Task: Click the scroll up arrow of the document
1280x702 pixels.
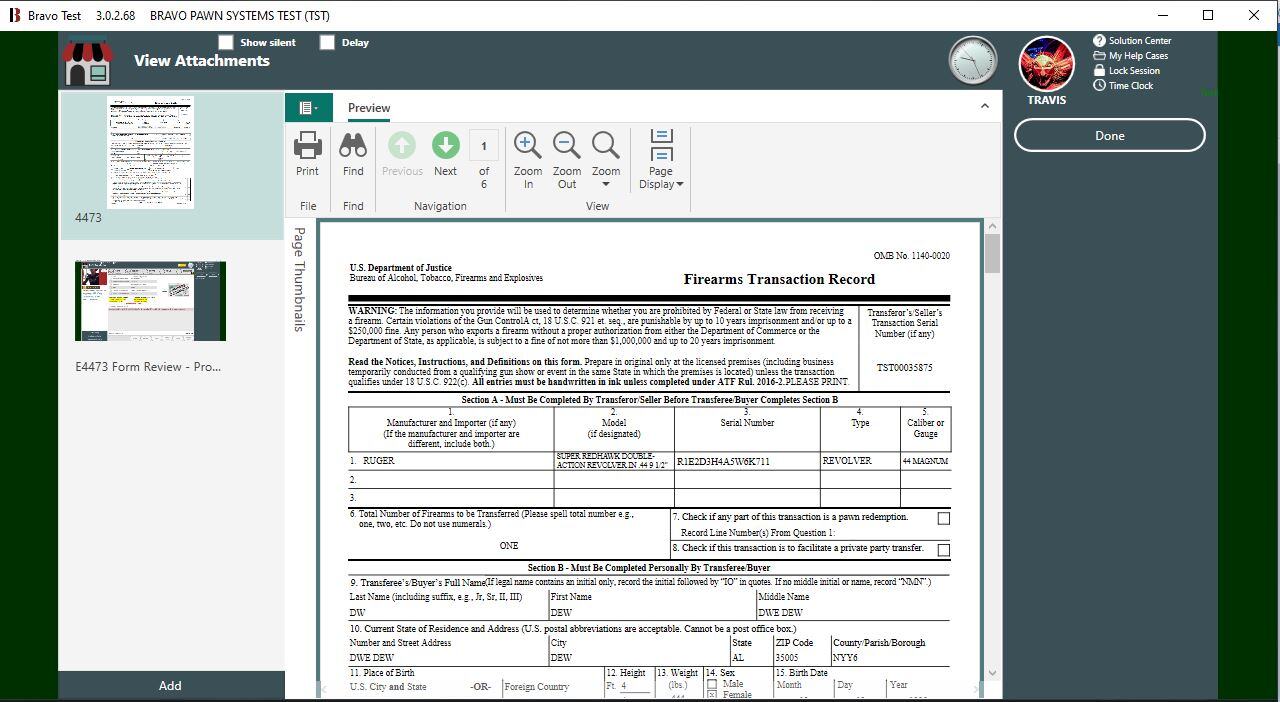Action: [992, 226]
